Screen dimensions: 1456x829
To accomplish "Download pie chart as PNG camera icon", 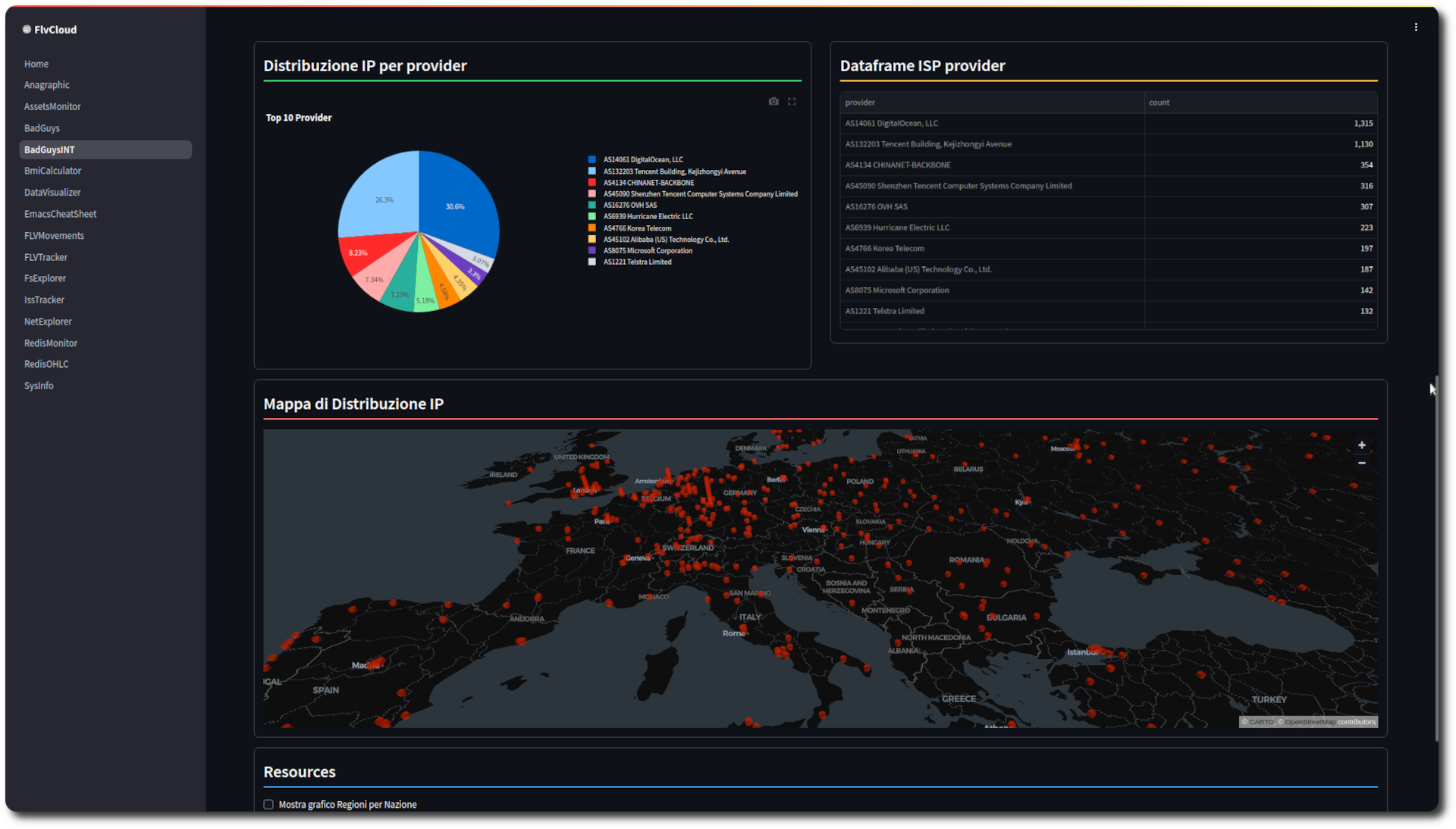I will [773, 102].
